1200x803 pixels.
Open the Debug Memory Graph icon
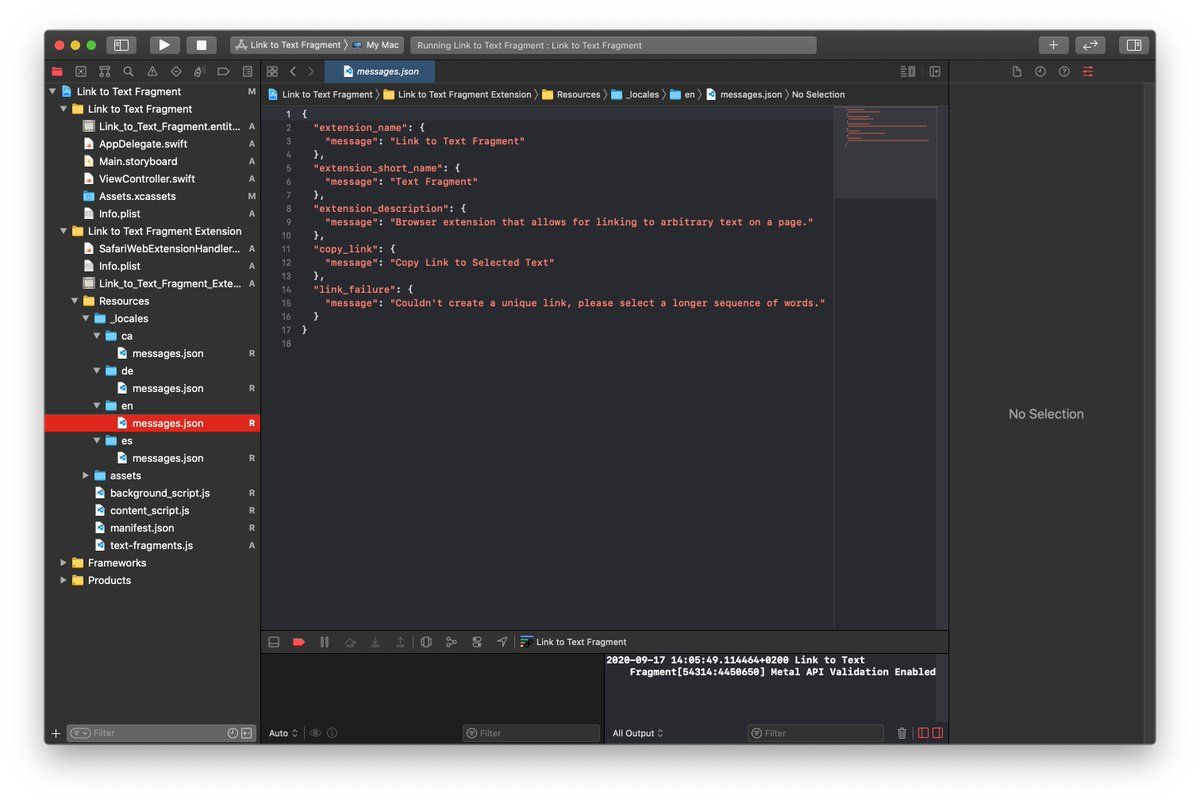tap(451, 642)
